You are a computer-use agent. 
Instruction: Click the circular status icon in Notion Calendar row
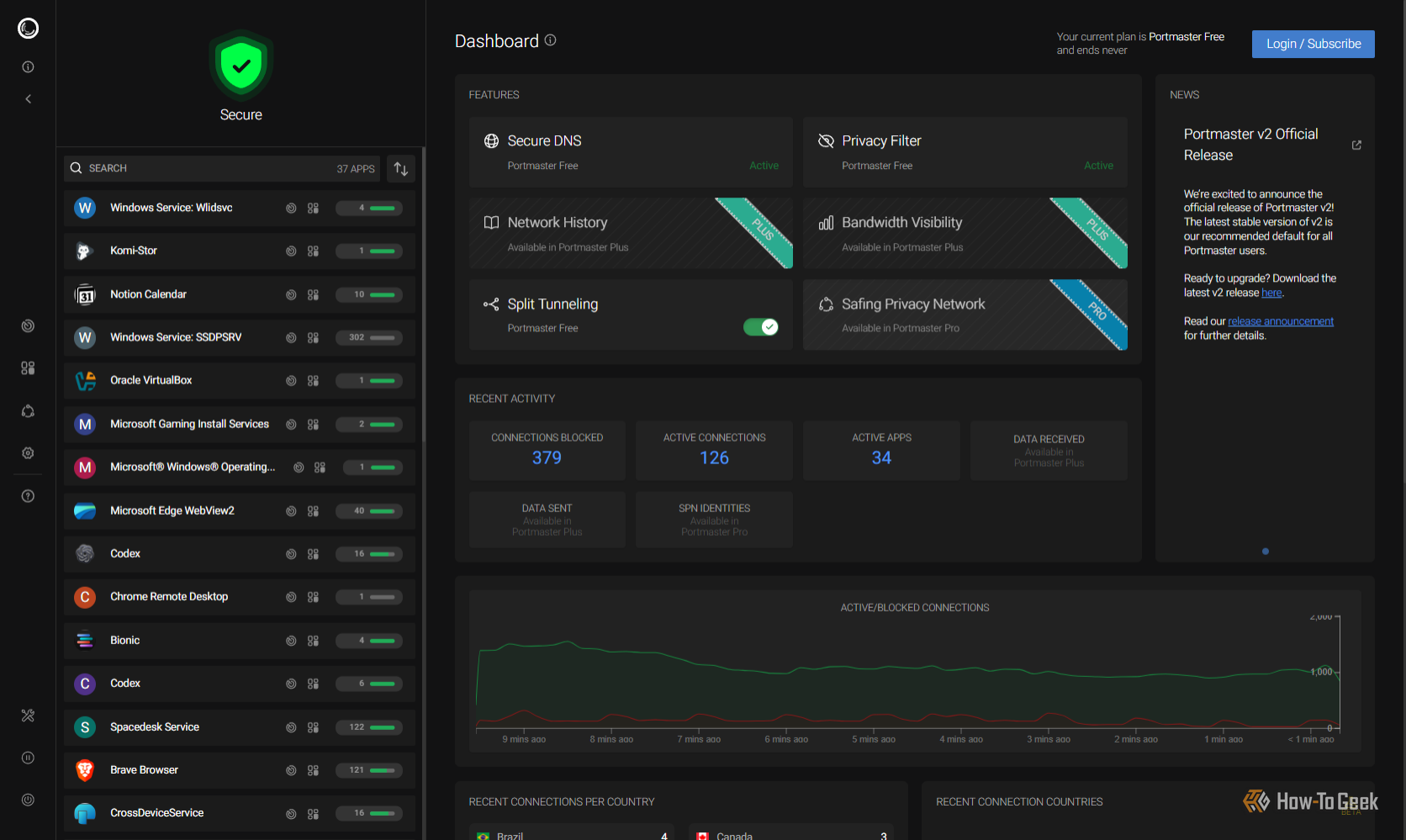pyautogui.click(x=291, y=295)
